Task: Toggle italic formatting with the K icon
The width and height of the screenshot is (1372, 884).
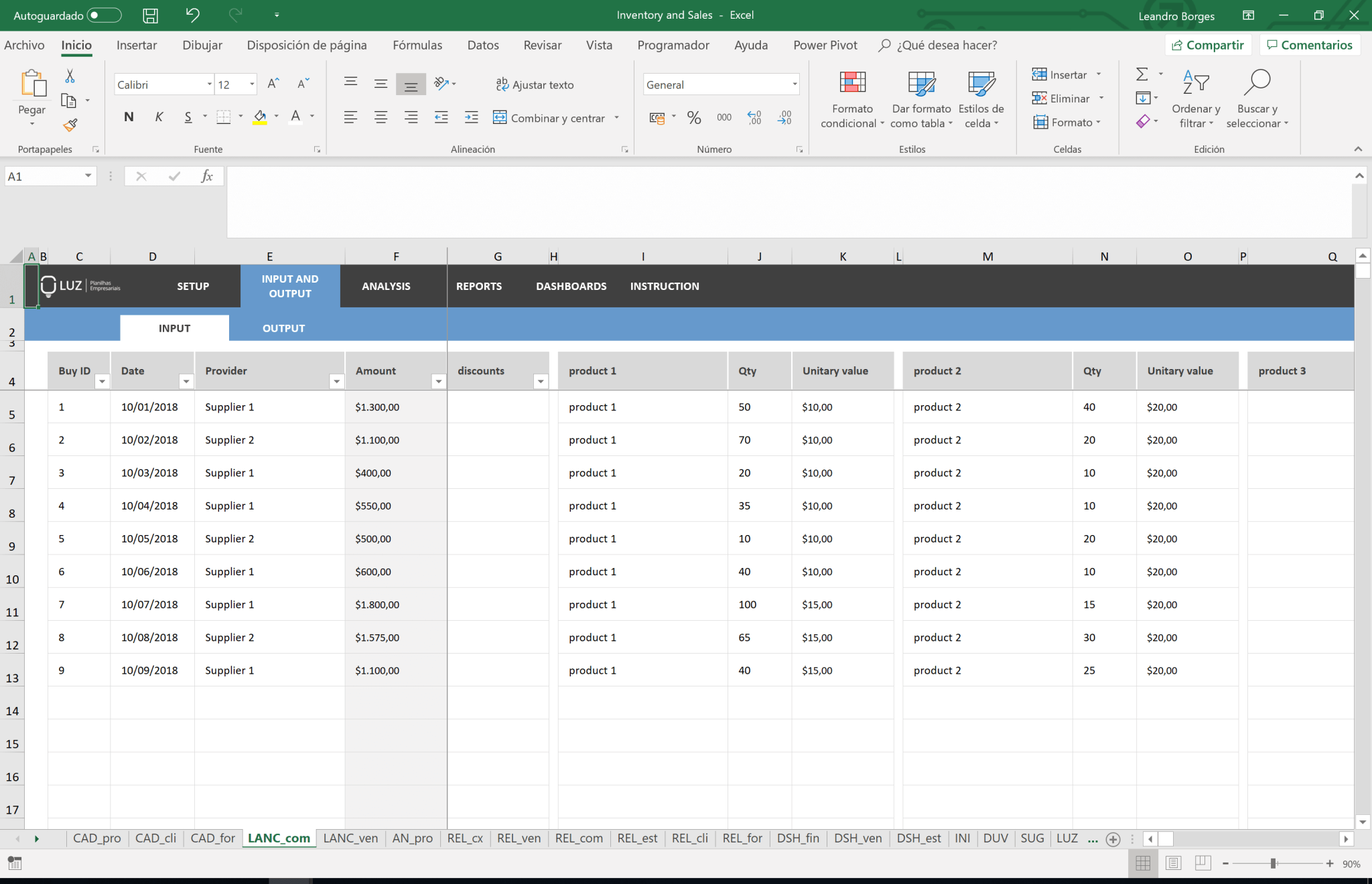Action: (159, 117)
